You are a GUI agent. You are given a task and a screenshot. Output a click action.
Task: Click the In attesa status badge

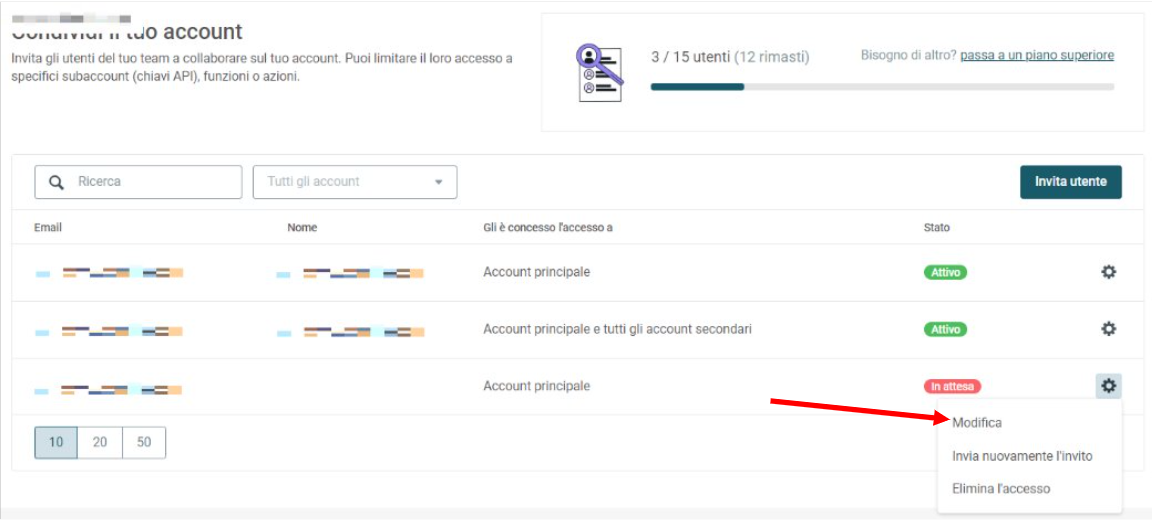952,386
